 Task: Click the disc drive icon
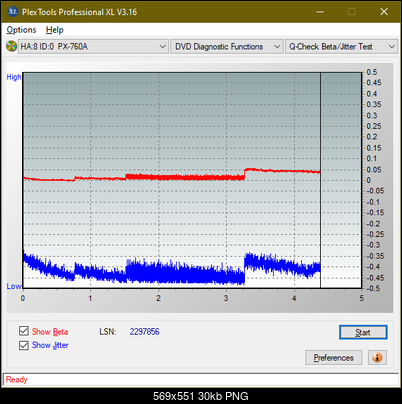tap(12, 46)
